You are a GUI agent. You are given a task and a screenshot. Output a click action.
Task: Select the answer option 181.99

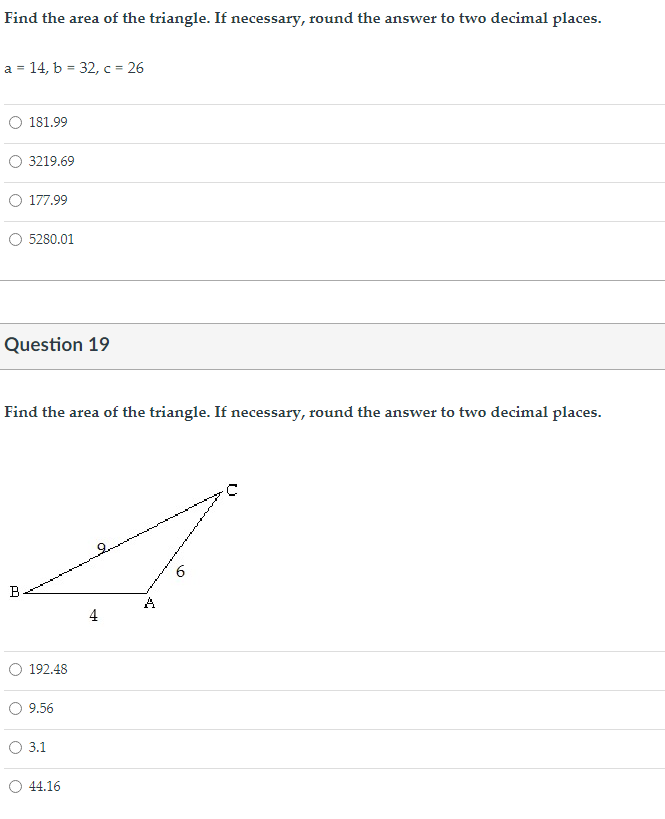coord(15,122)
